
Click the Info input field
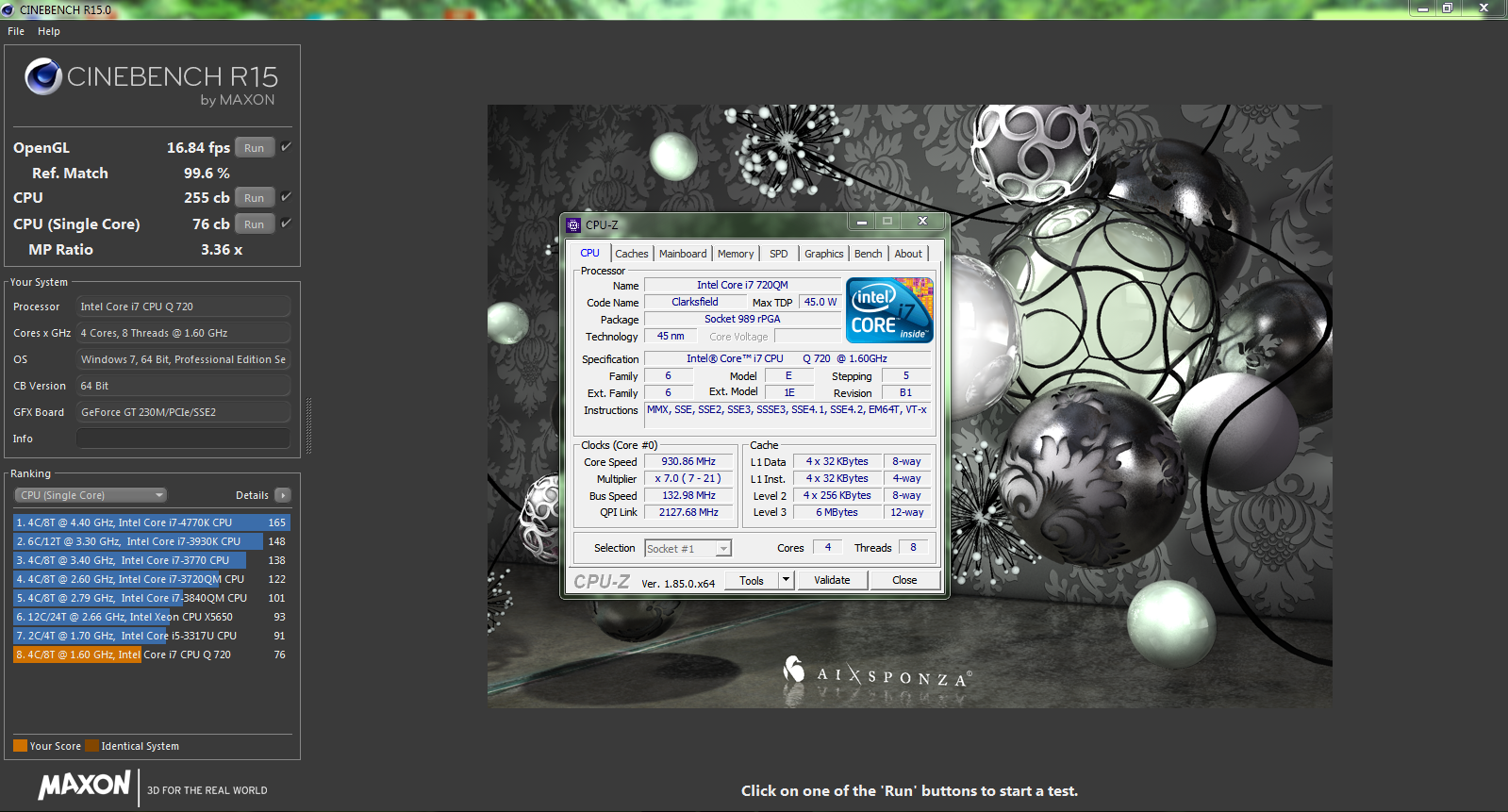(x=183, y=439)
